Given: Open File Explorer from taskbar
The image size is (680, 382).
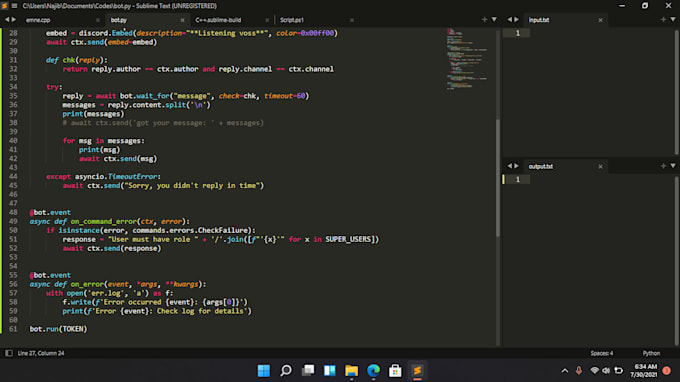Looking at the screenshot, I should 351,371.
